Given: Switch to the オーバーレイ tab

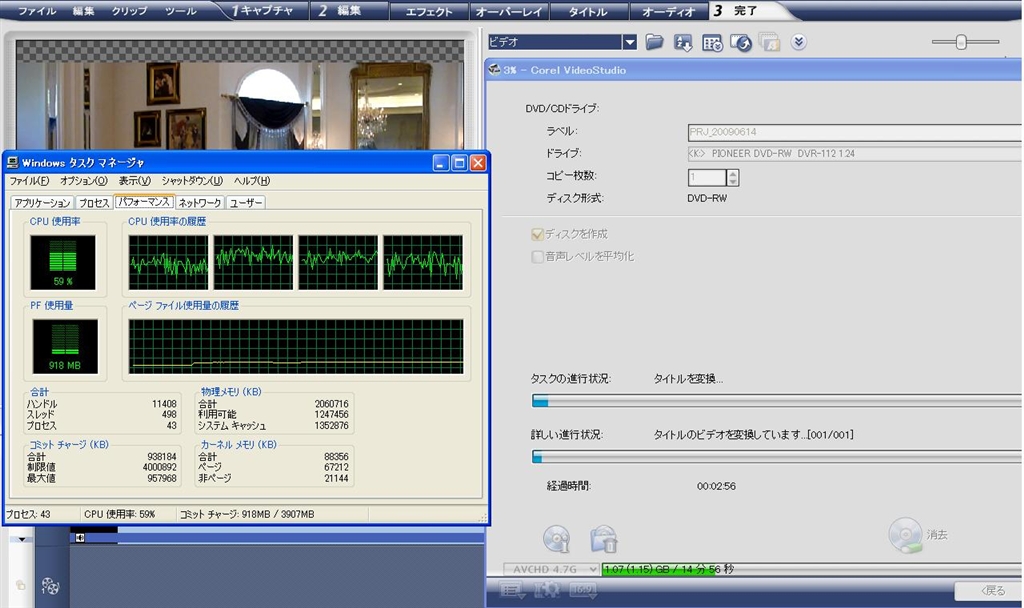Looking at the screenshot, I should click(509, 11).
